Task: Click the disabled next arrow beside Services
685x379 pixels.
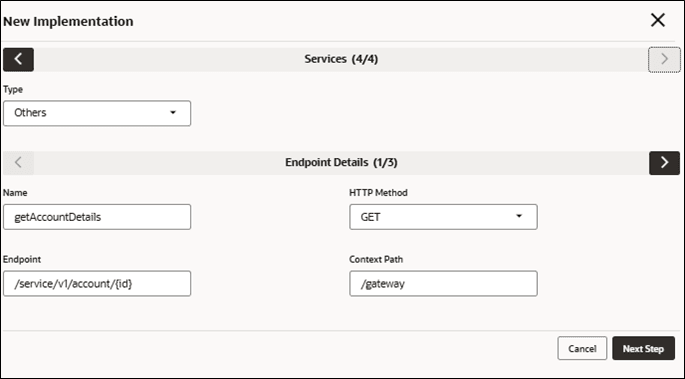Action: [x=664, y=59]
